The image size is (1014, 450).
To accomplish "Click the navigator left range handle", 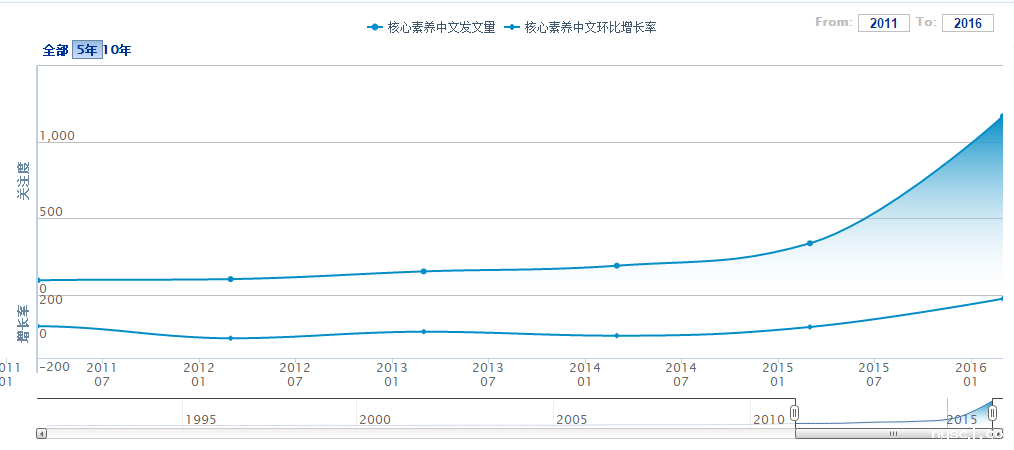I will pos(795,412).
